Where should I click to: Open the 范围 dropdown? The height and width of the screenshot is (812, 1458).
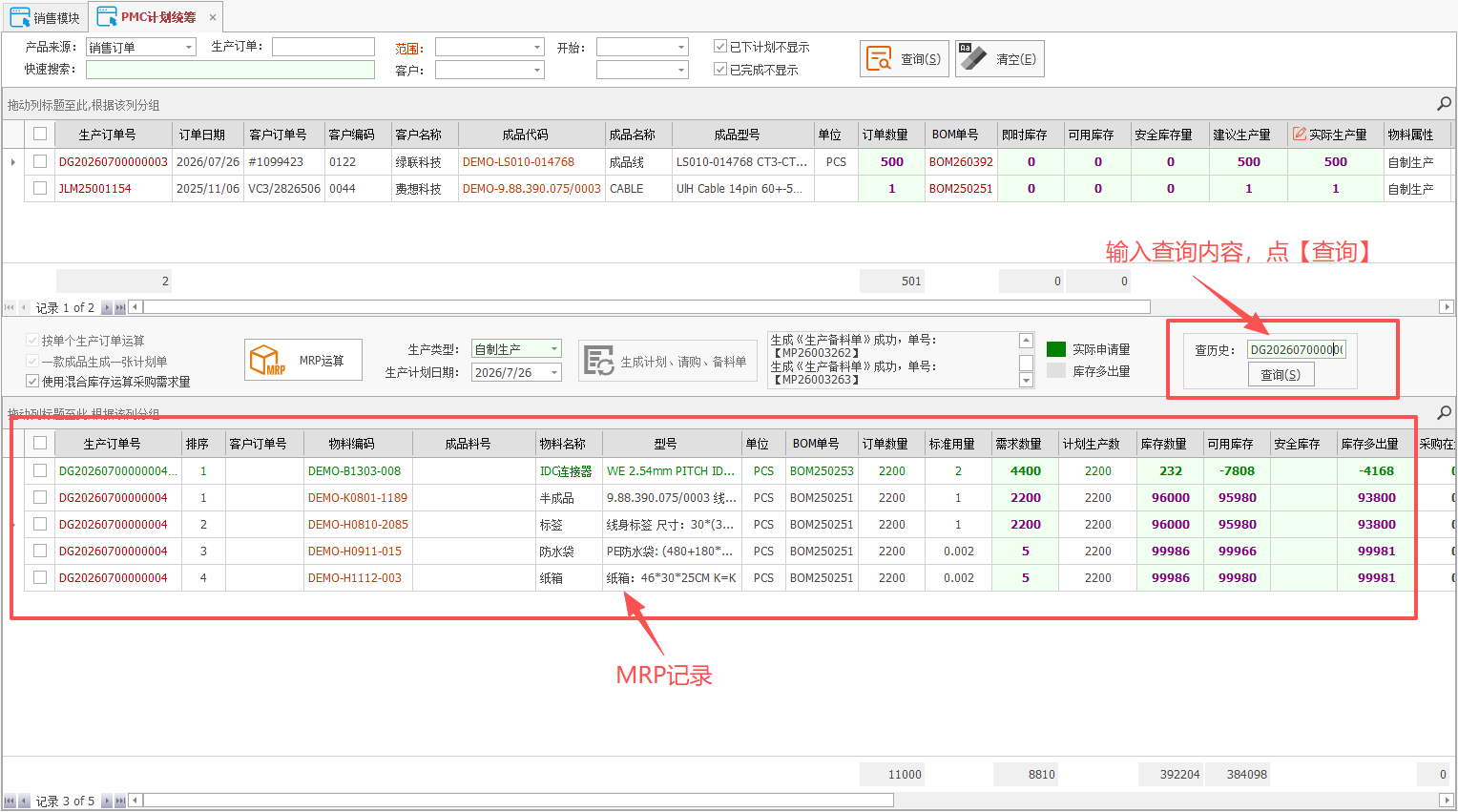[537, 47]
